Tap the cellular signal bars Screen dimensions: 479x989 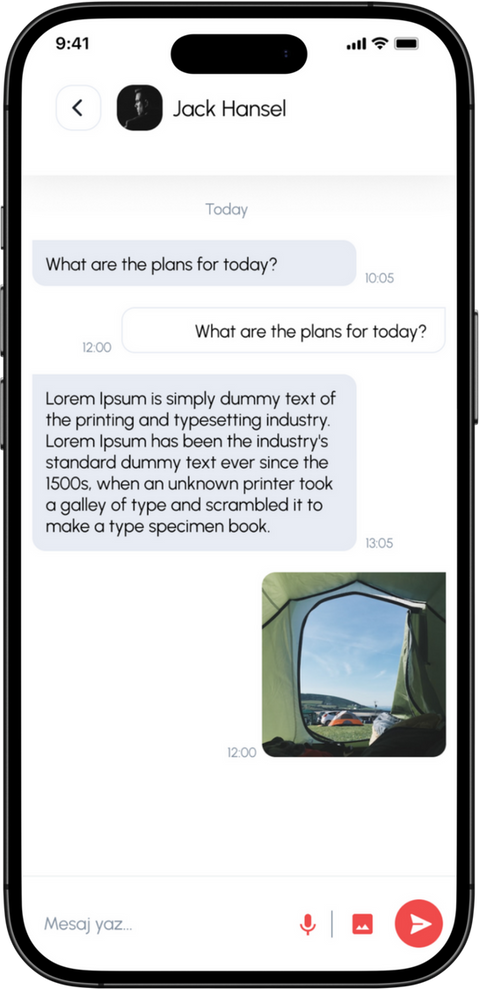tap(357, 44)
